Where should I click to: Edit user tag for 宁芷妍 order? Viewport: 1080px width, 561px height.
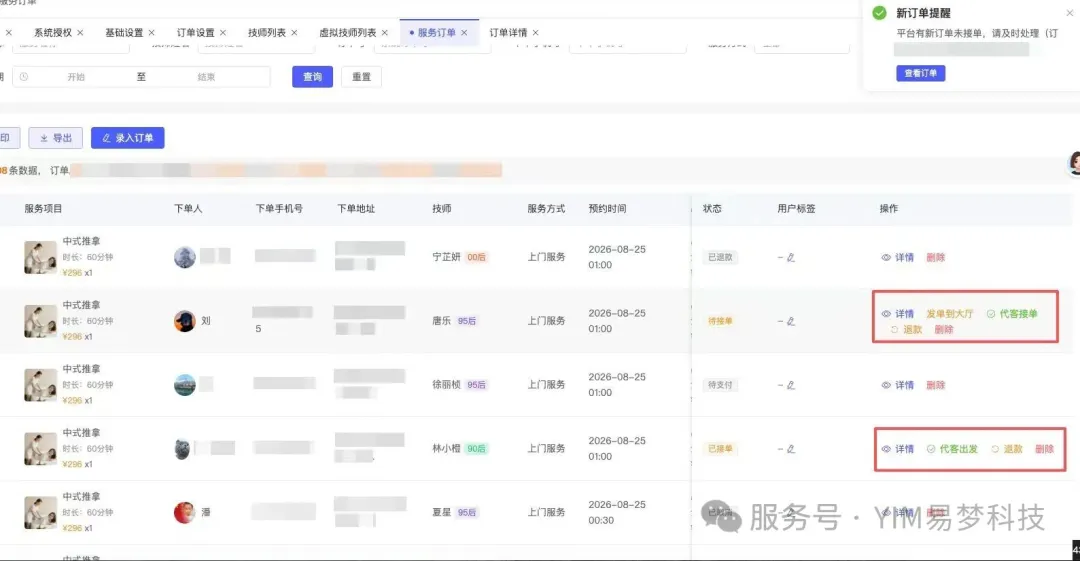coord(791,258)
